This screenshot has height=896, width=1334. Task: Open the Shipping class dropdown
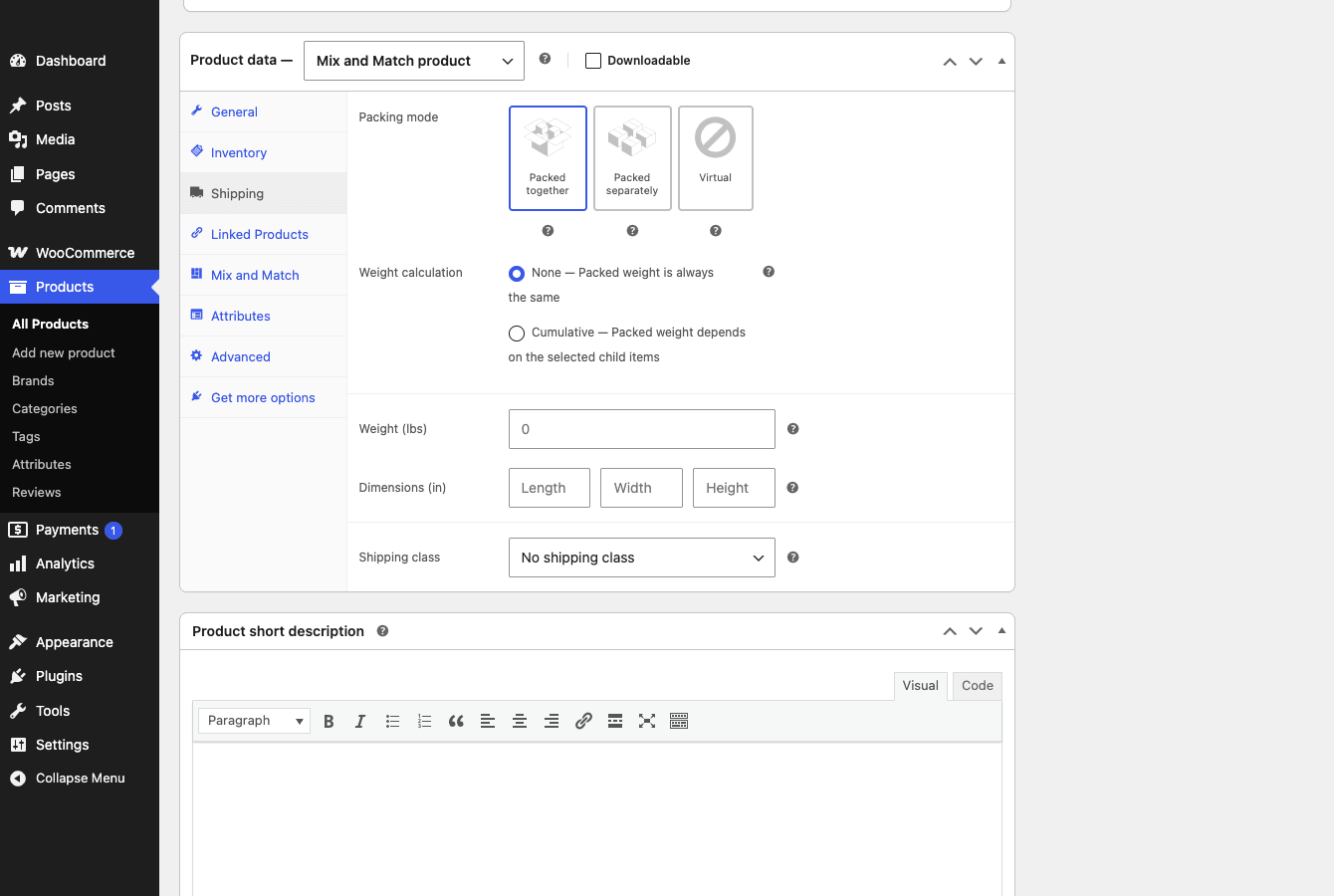click(x=642, y=558)
